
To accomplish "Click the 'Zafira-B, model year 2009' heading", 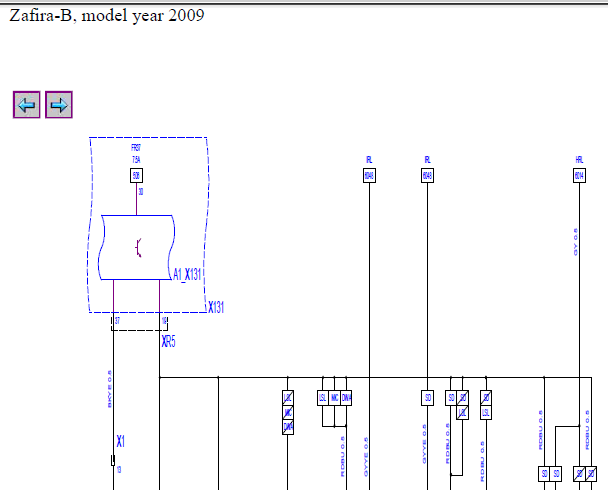I will (x=107, y=16).
